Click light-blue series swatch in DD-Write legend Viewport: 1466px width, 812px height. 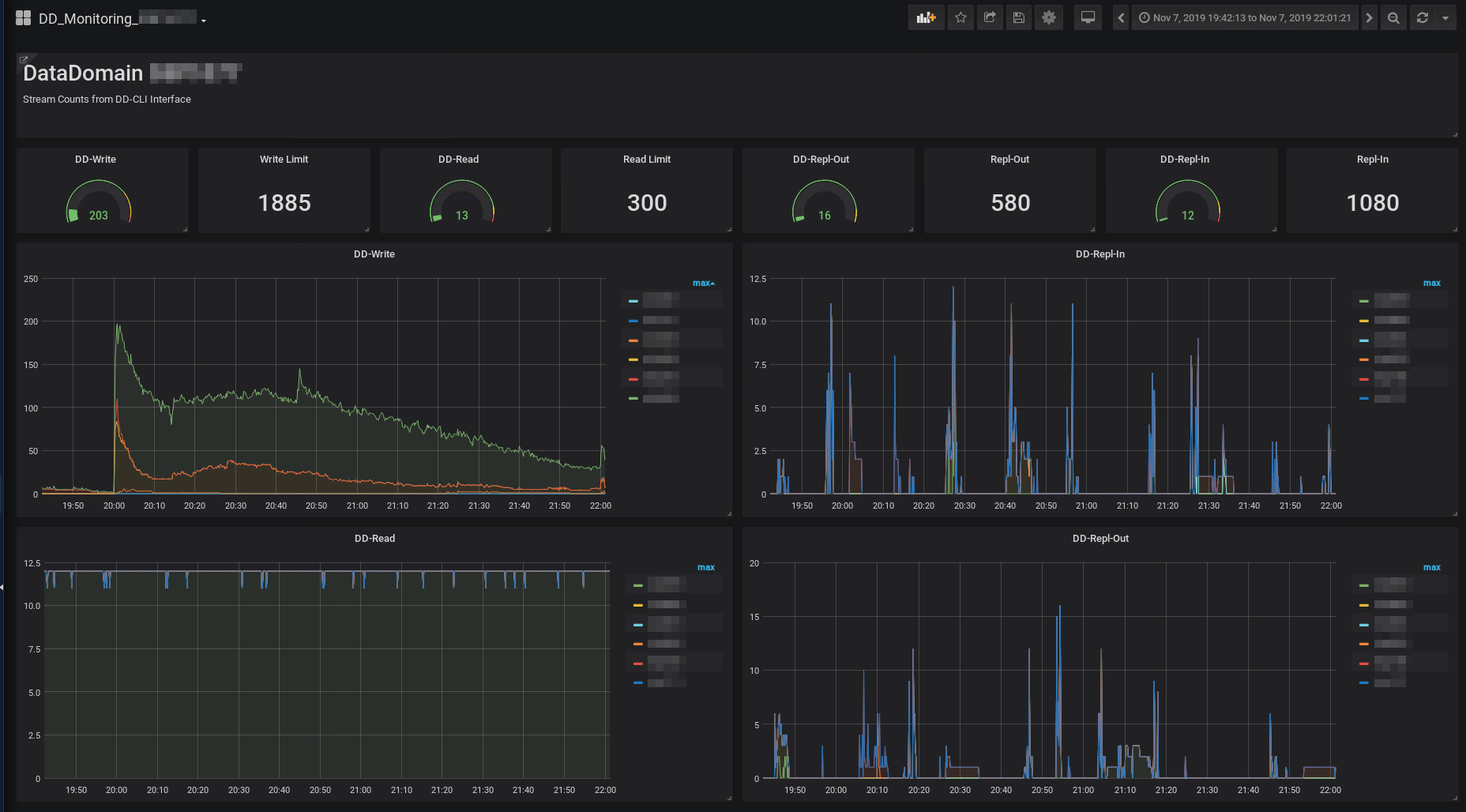633,301
